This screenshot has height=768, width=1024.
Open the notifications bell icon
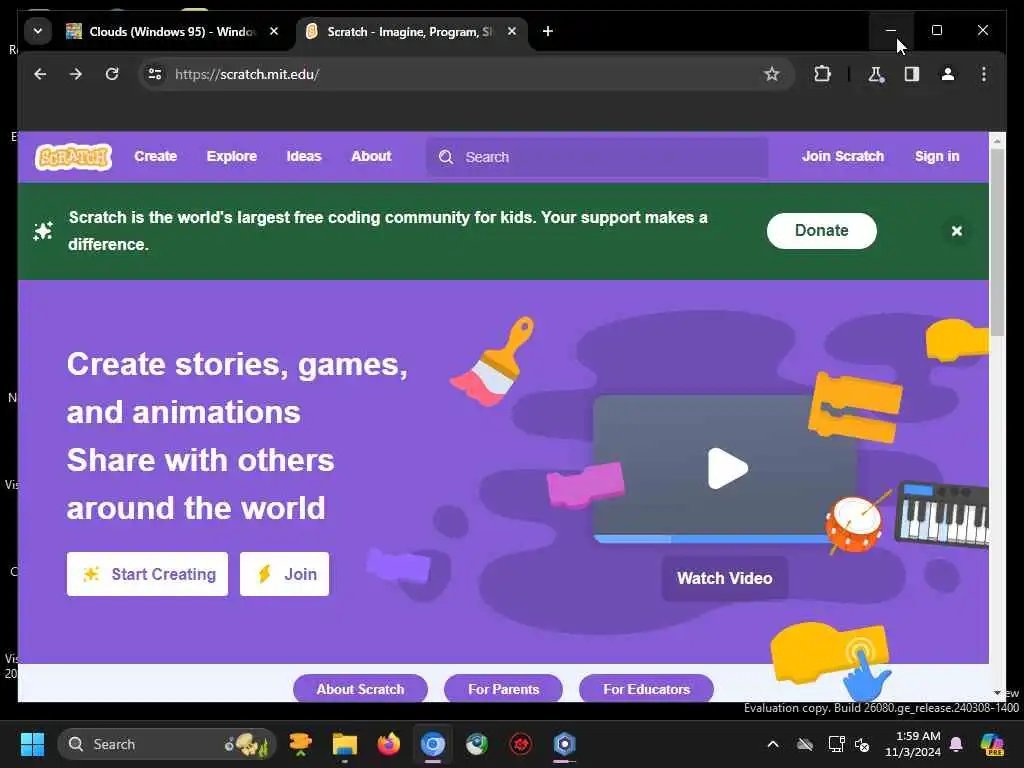(x=956, y=744)
